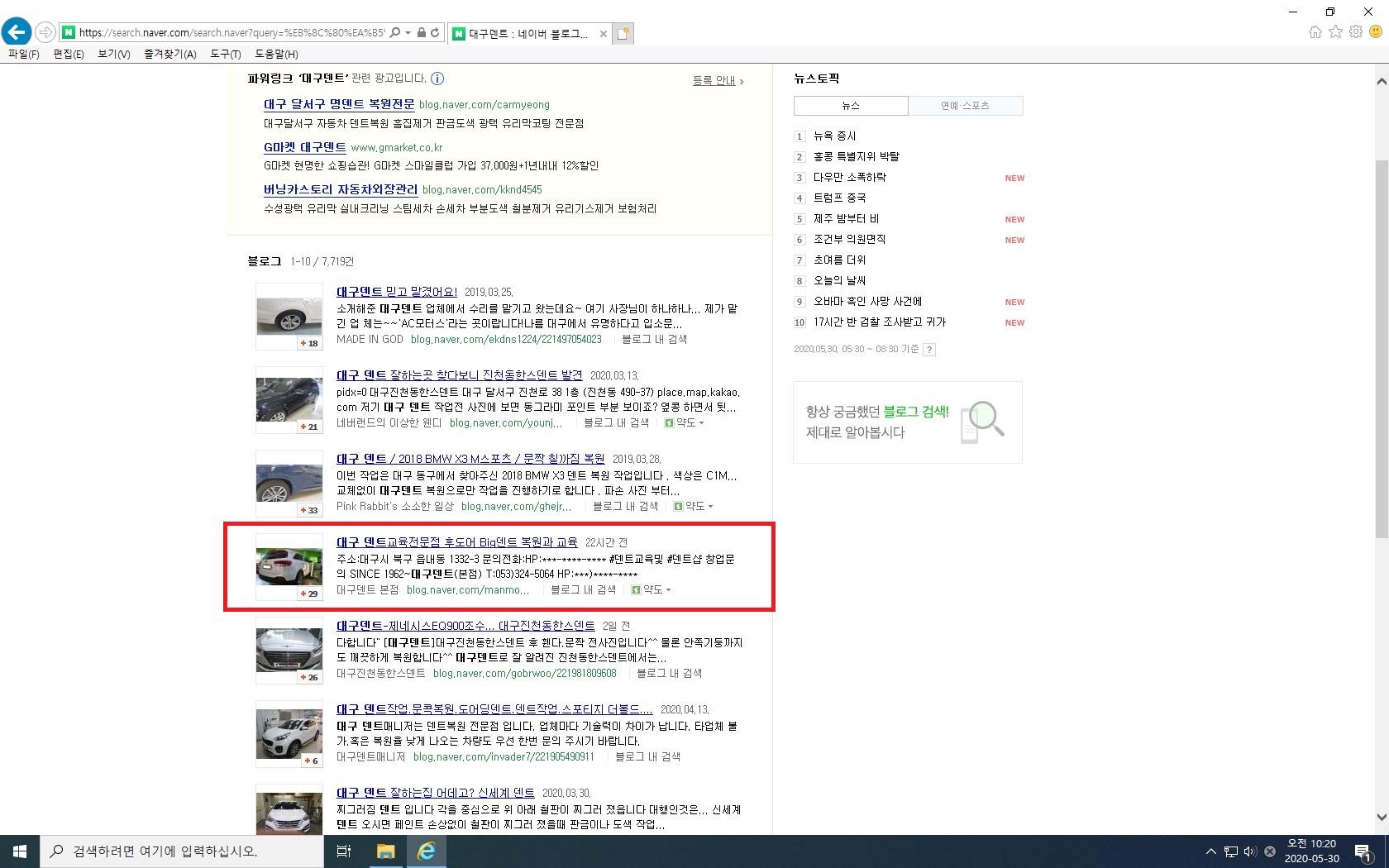Expand 약도 dropdown for BMW X3 result
Screen dimensions: 1389x868
[x=694, y=507]
